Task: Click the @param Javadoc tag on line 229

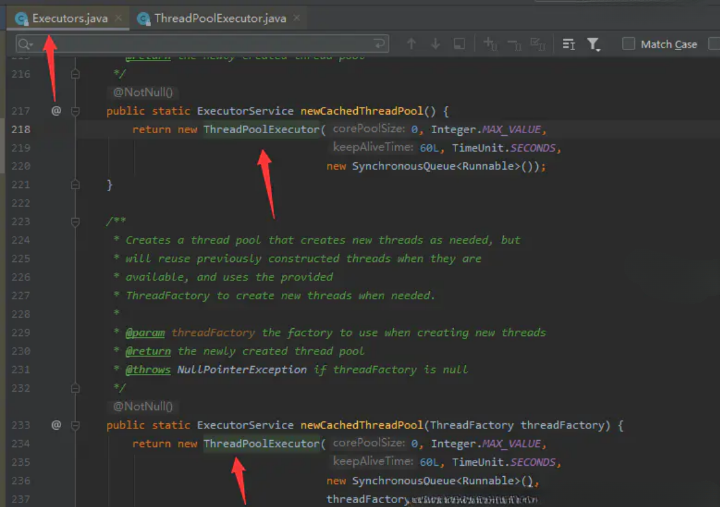Action: point(145,332)
